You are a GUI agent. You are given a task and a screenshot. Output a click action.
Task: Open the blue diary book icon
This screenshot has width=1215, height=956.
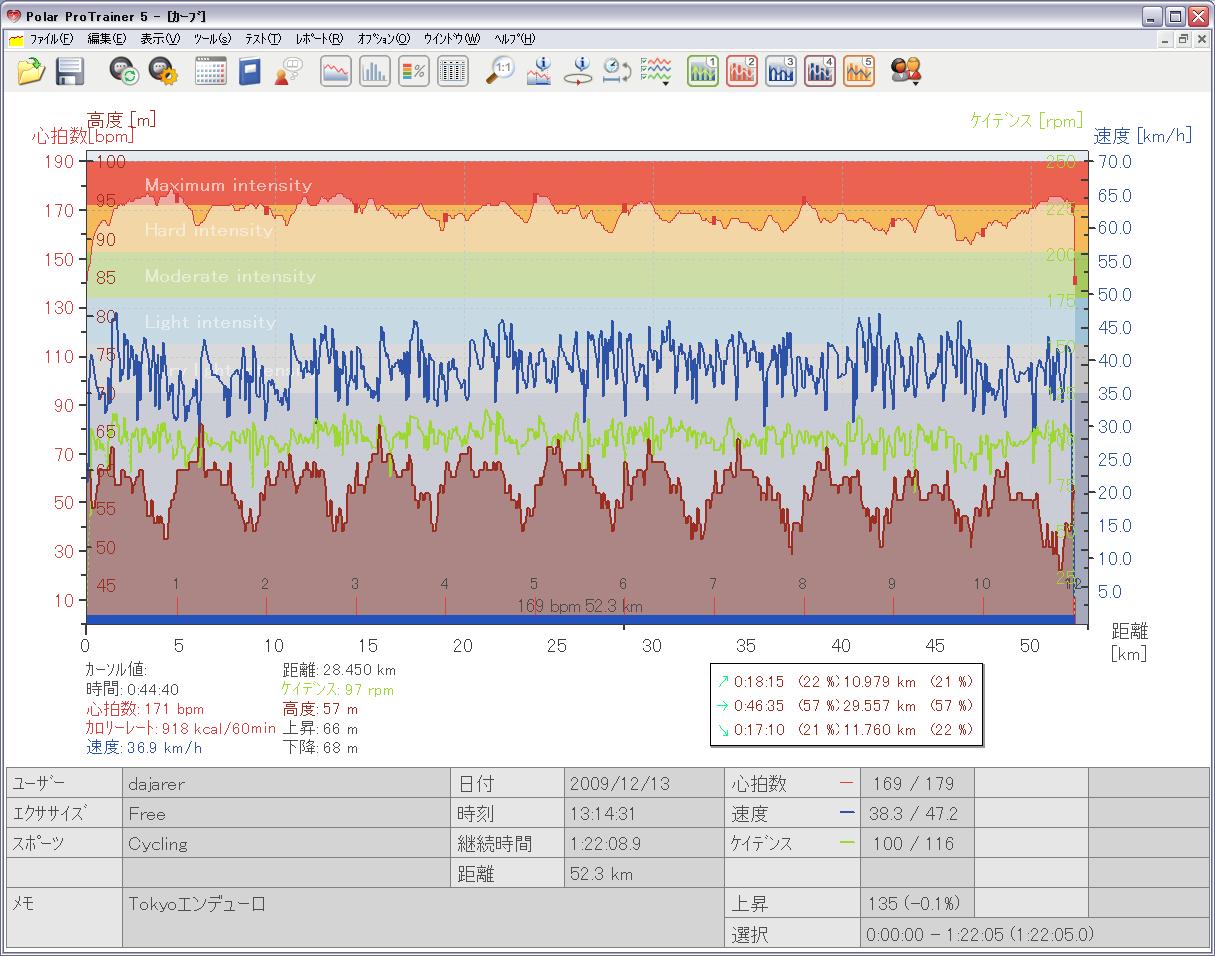249,71
